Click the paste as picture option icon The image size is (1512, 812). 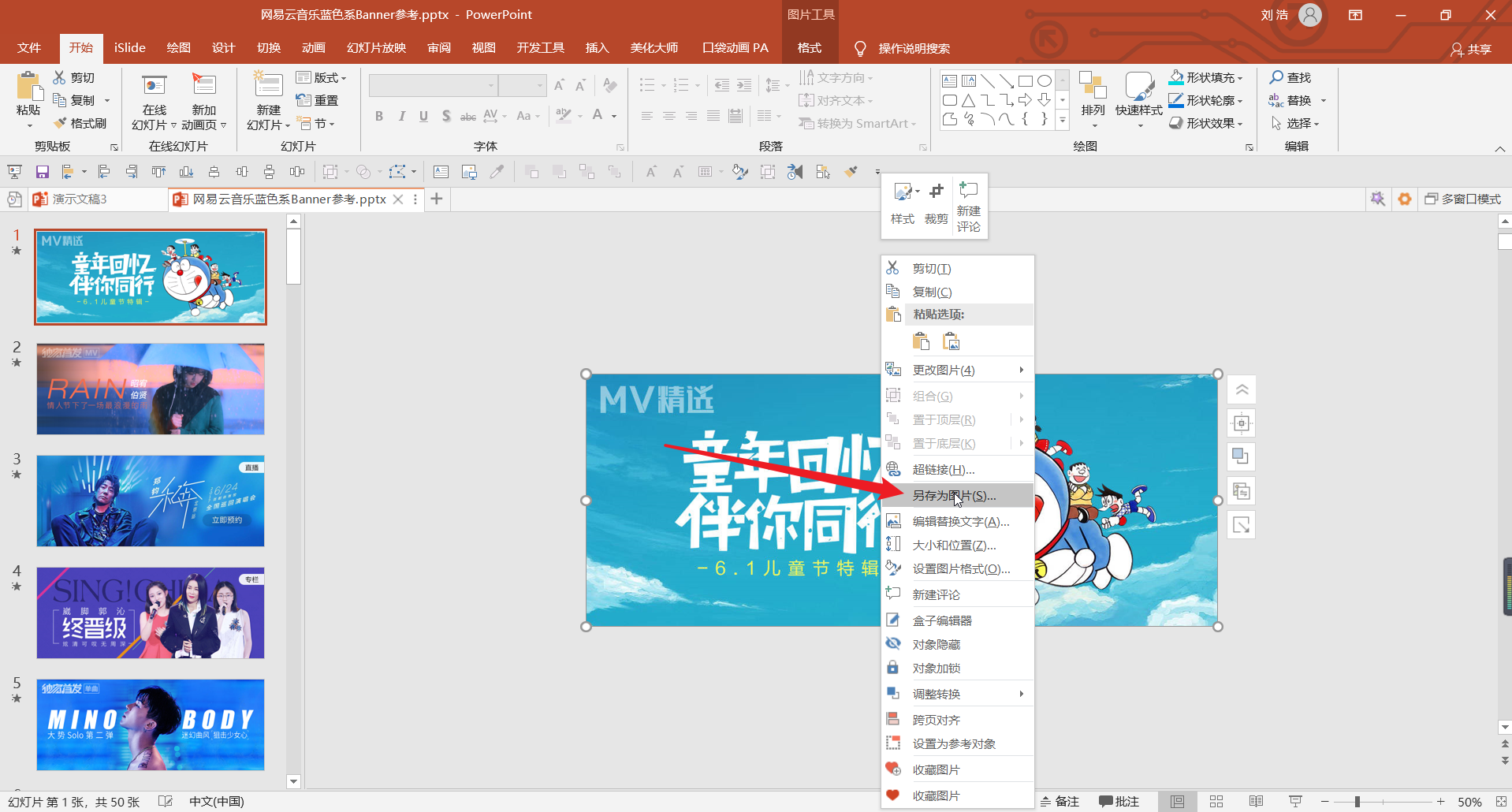click(951, 341)
